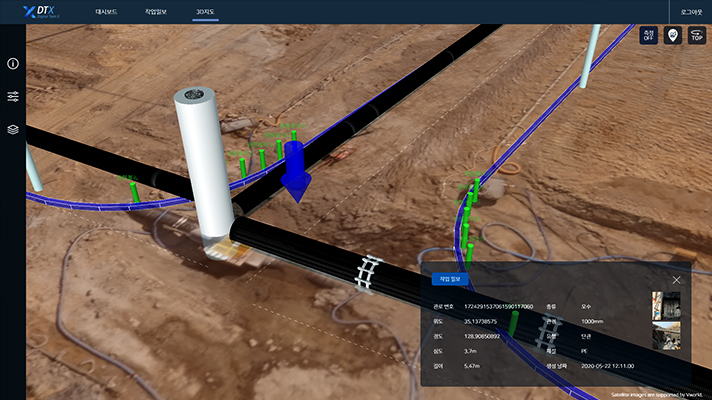Viewport: 712px width, 400px height.
Task: Open the info panel from the sidebar
Action: coord(13,64)
